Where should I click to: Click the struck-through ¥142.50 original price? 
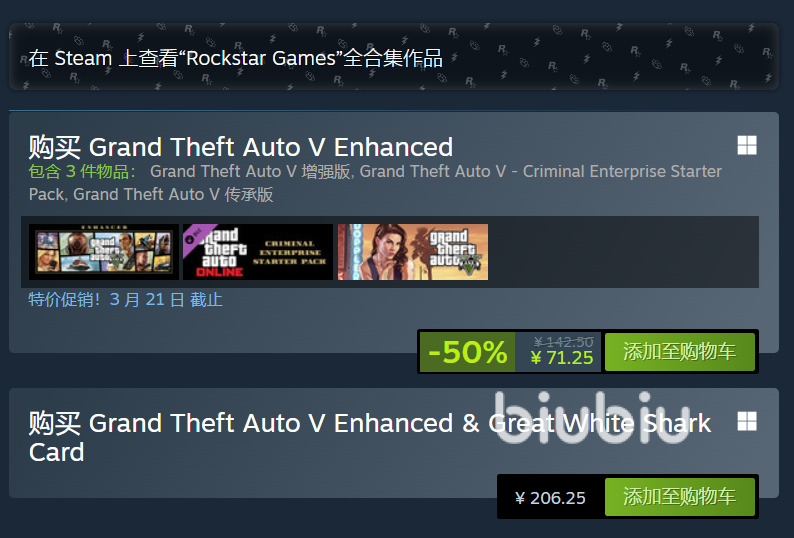[563, 342]
